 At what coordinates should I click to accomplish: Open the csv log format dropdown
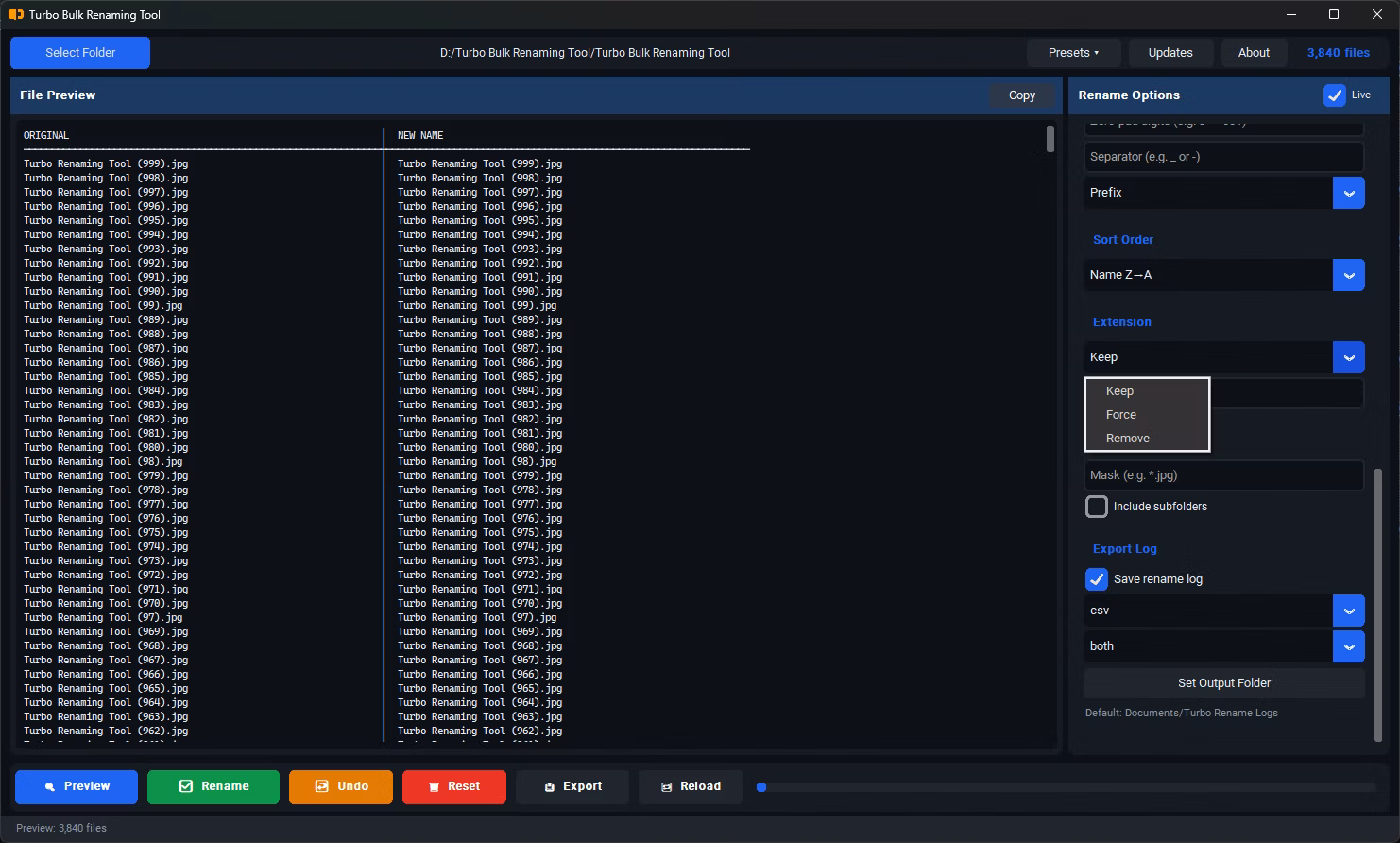point(1349,611)
